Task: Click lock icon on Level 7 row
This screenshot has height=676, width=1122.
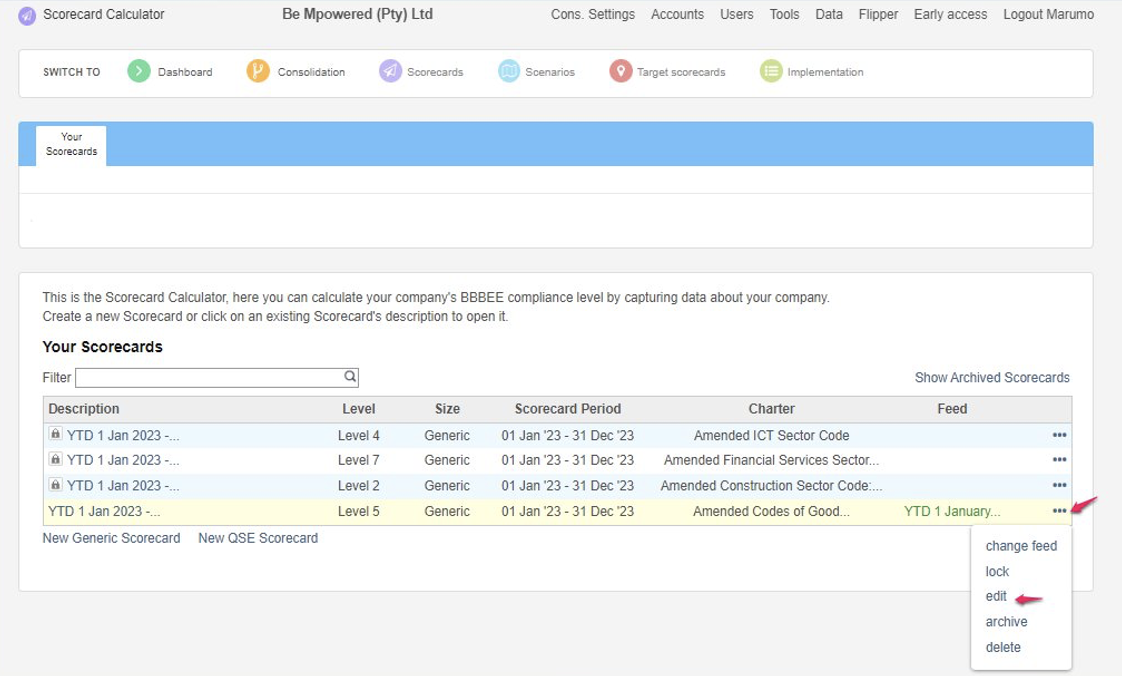Action: pos(55,459)
